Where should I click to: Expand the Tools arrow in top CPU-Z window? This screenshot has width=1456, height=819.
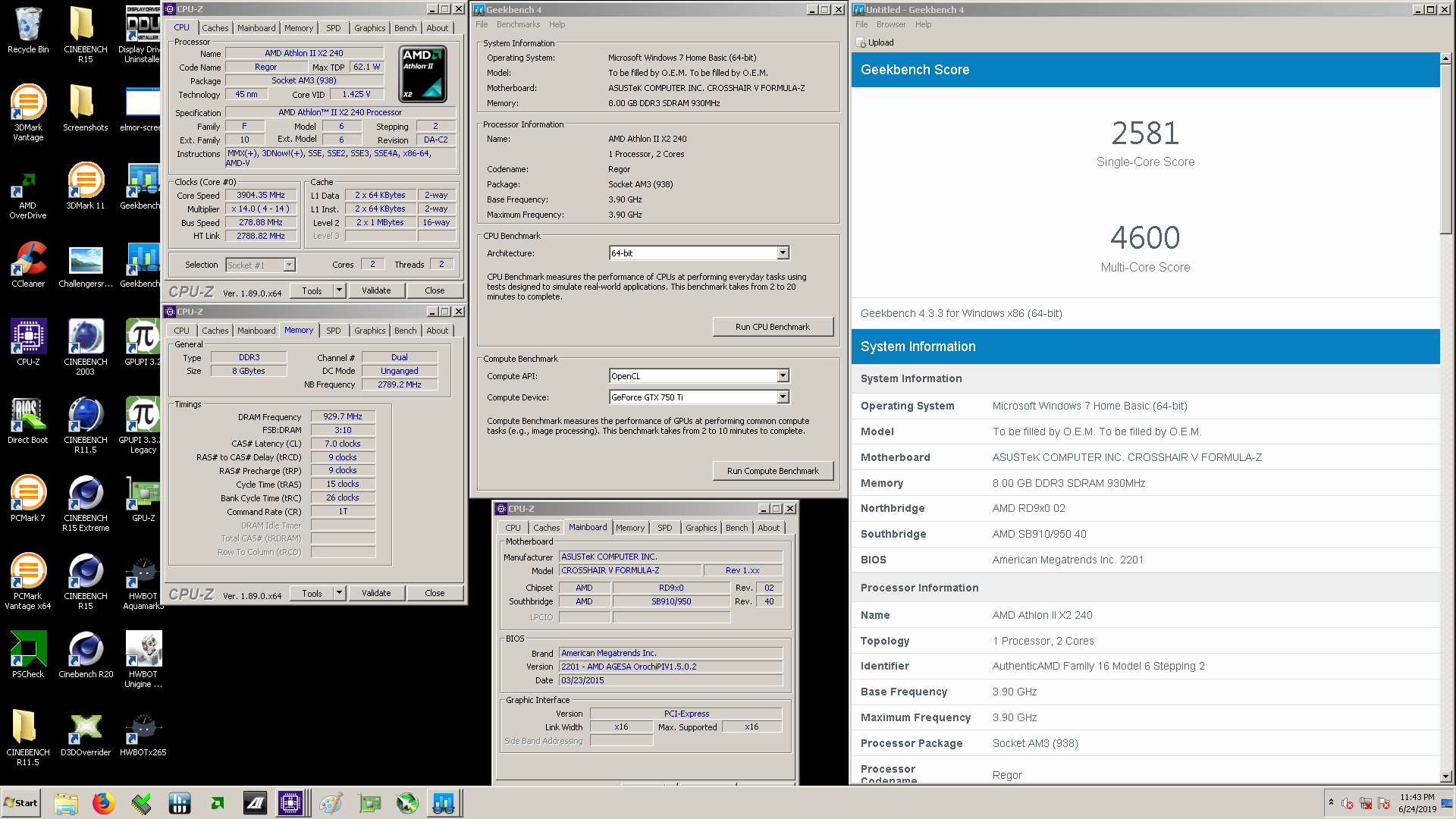coord(339,290)
